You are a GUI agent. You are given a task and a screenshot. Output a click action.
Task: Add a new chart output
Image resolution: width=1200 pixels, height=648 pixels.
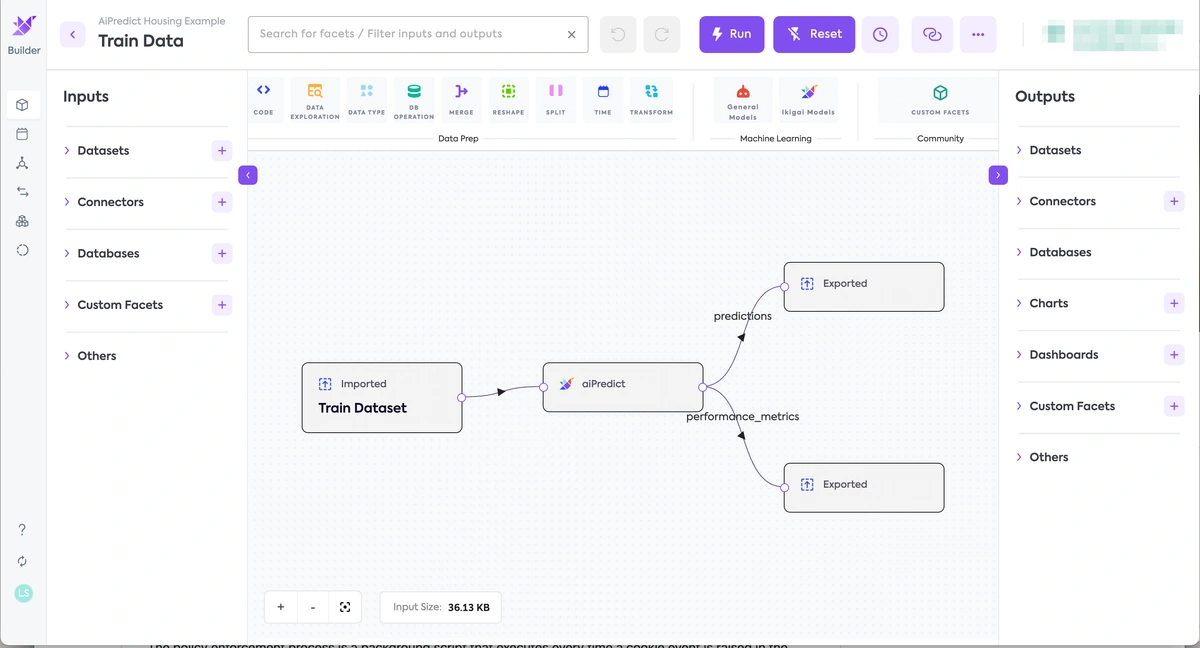1174,303
